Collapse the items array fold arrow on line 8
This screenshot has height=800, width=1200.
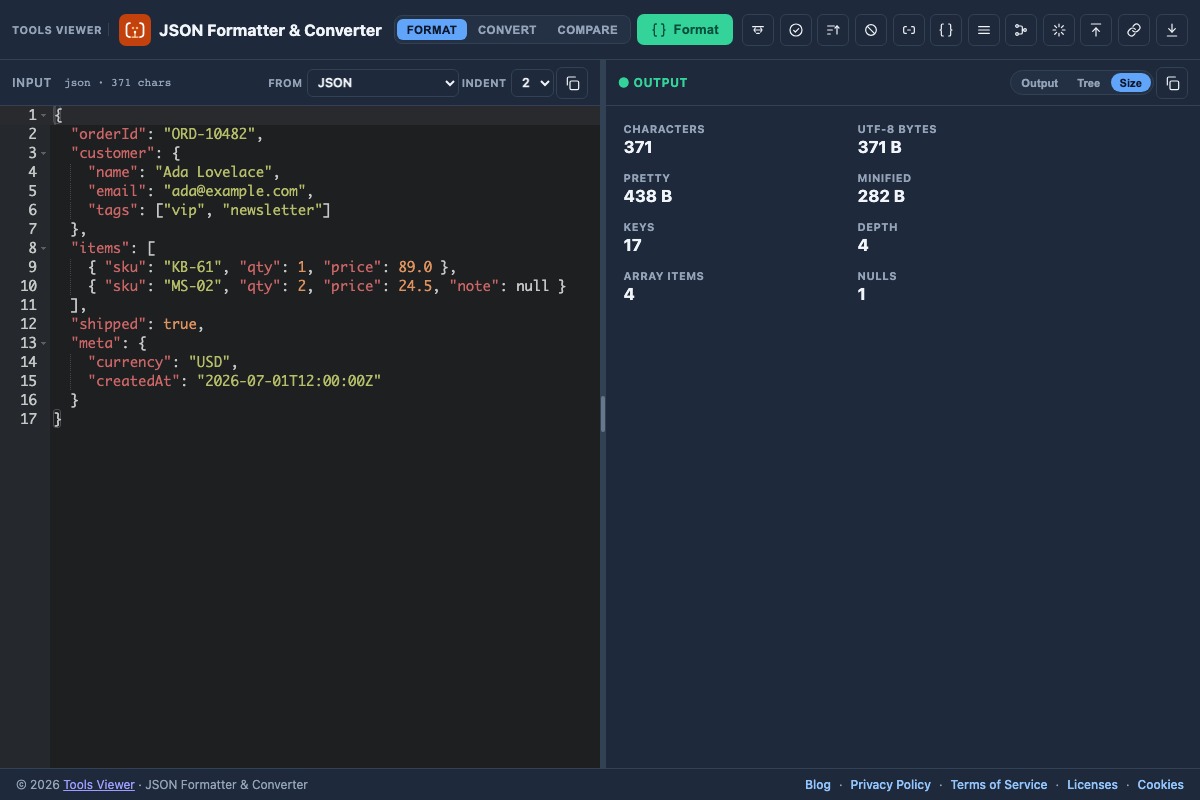(44, 248)
